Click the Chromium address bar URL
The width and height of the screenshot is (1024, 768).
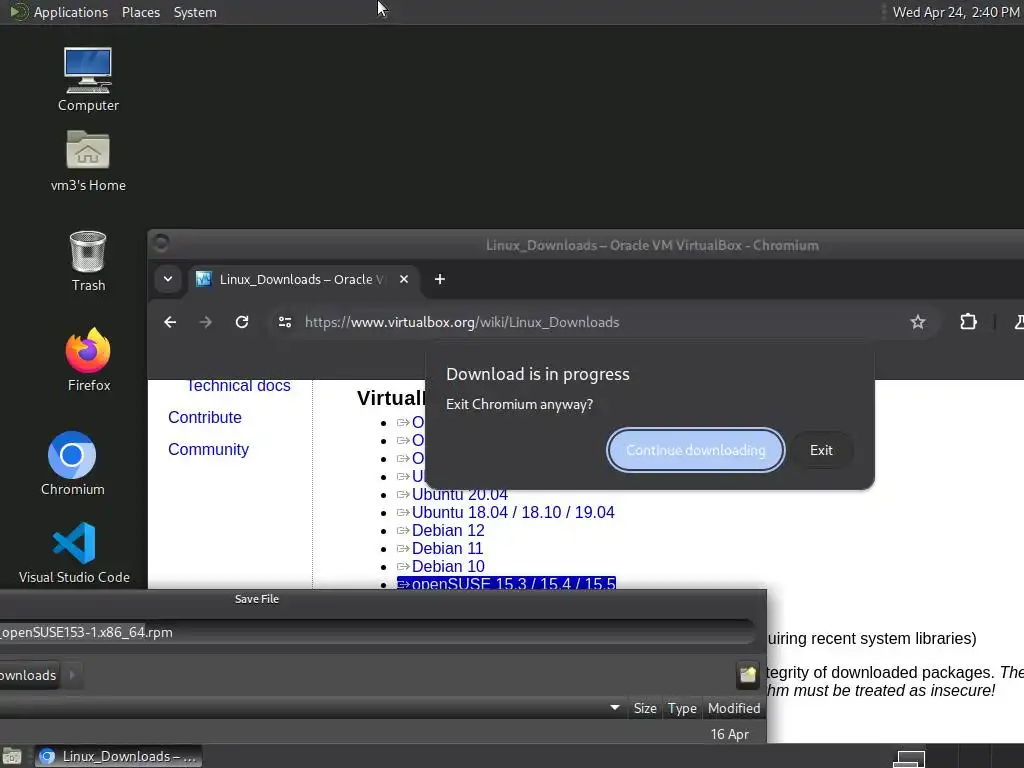coord(462,322)
